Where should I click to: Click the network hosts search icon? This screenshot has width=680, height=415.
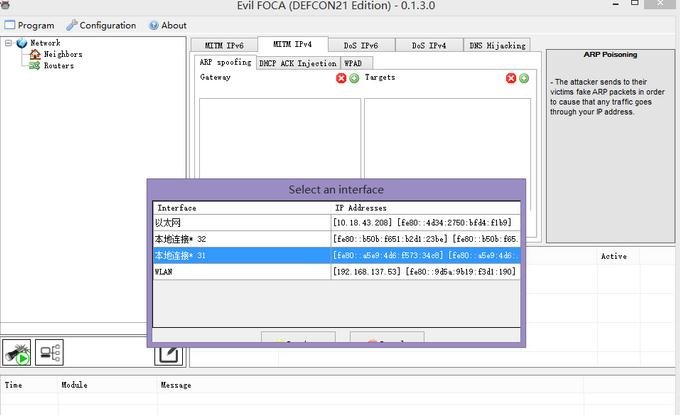point(49,353)
